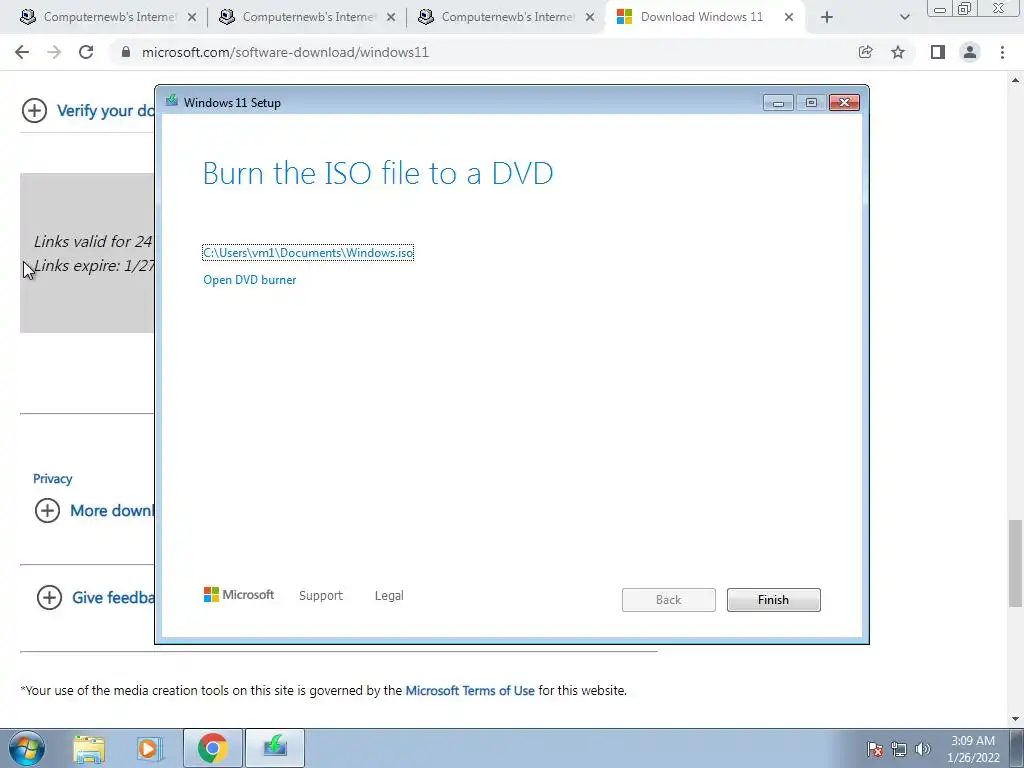Click the Finish button in setup
This screenshot has height=768, width=1024.
click(773, 600)
